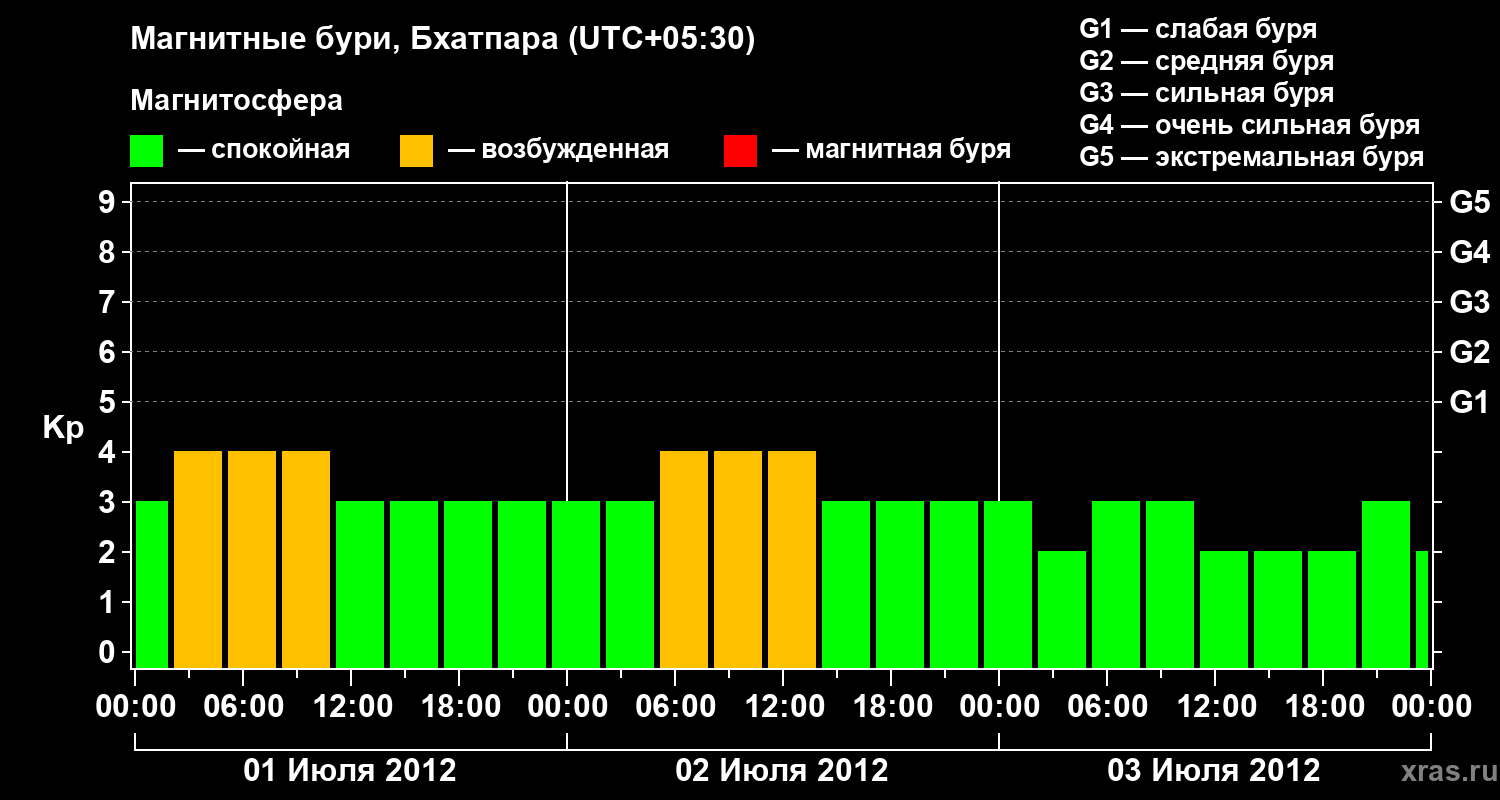Click the green bar above 18:00 of 02 Июля
Screen dimensions: 1500x800
coord(900,584)
